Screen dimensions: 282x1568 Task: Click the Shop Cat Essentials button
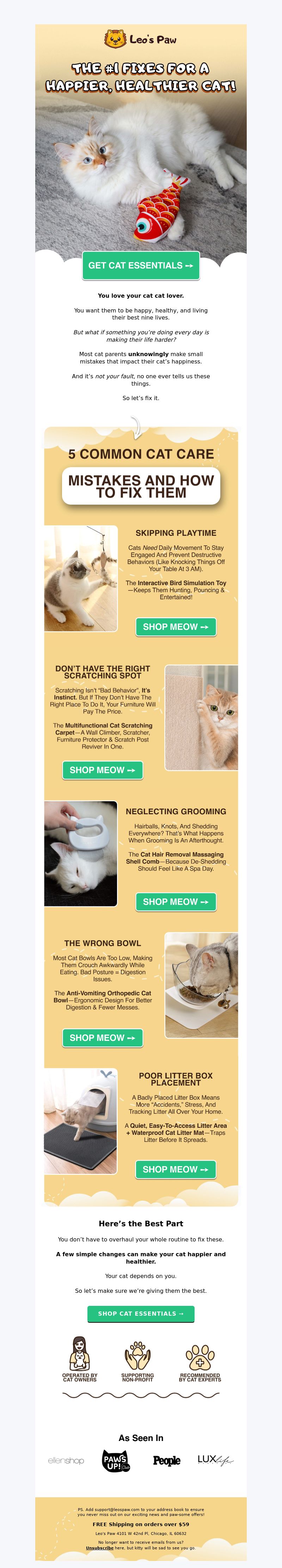coord(141,1314)
